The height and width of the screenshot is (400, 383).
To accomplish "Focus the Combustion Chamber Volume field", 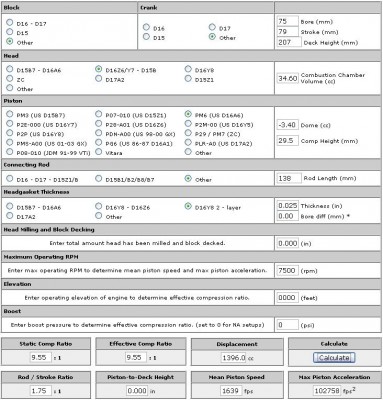I will pos(287,78).
